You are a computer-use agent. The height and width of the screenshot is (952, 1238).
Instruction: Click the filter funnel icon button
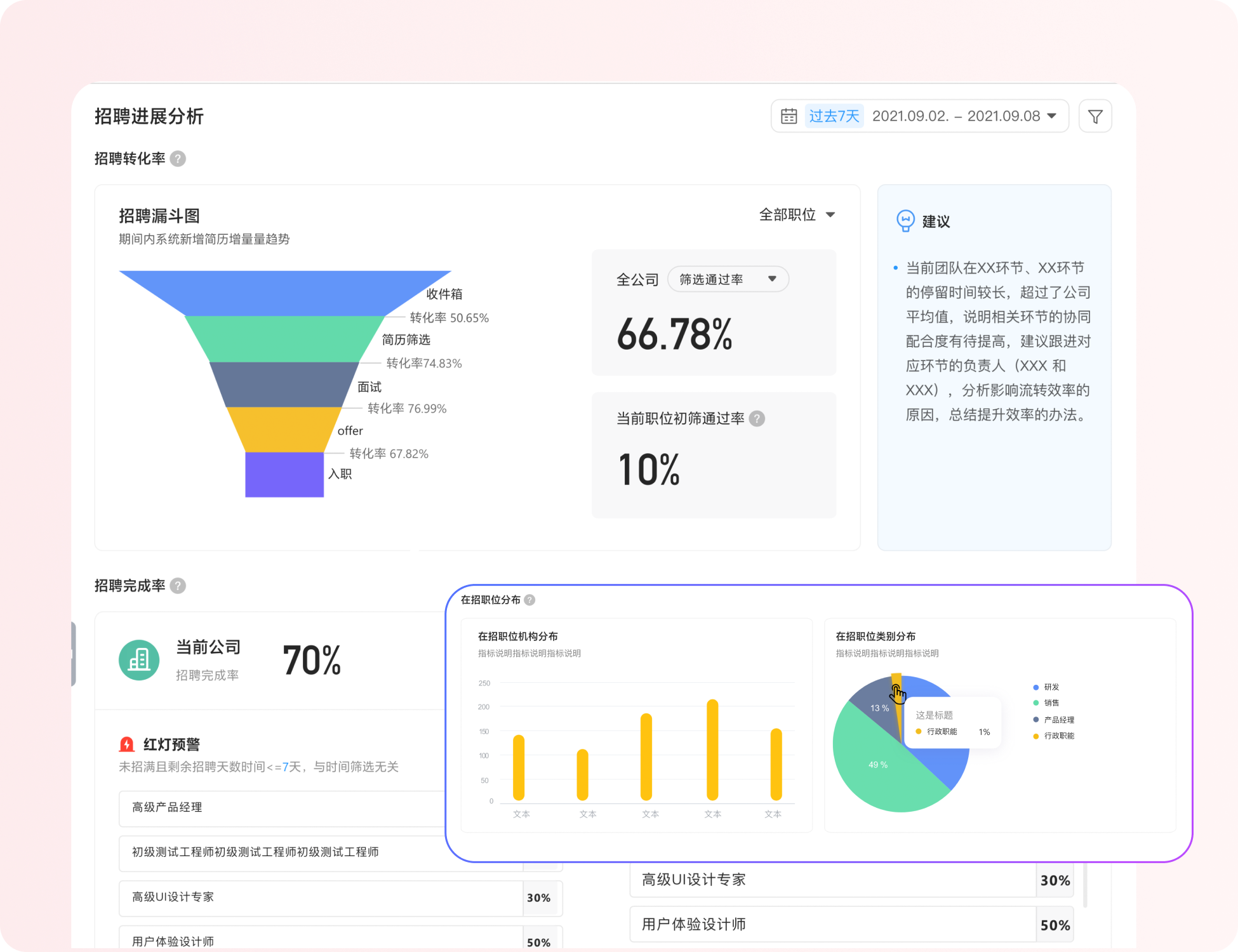coord(1095,116)
